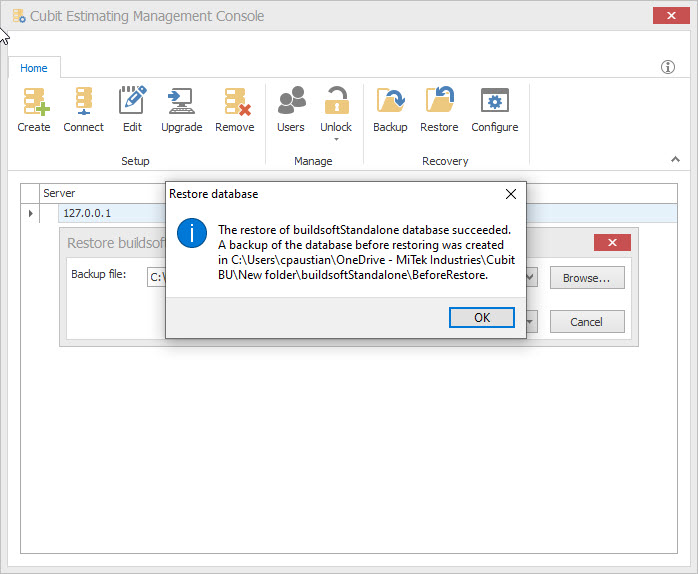Close the Restore buildsoft panel with red X

612,243
